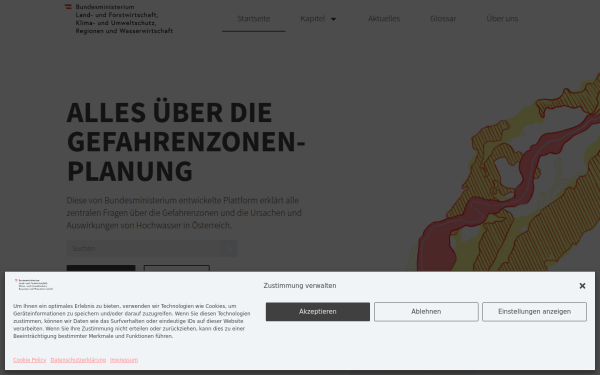Click the hazard zone map image
Viewport: 600px width, 375px height.
pos(504,172)
